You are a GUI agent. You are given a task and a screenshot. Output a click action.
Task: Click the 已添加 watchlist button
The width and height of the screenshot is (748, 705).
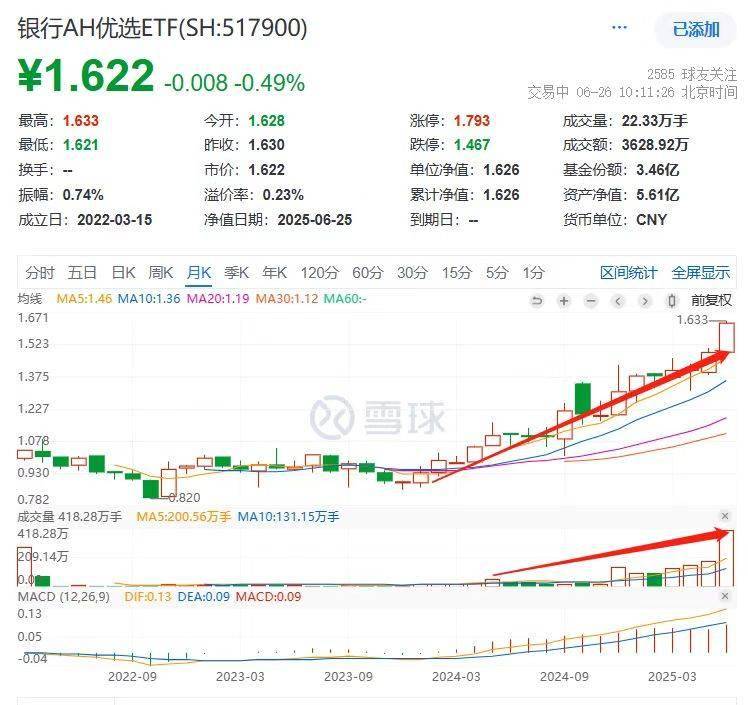point(696,30)
